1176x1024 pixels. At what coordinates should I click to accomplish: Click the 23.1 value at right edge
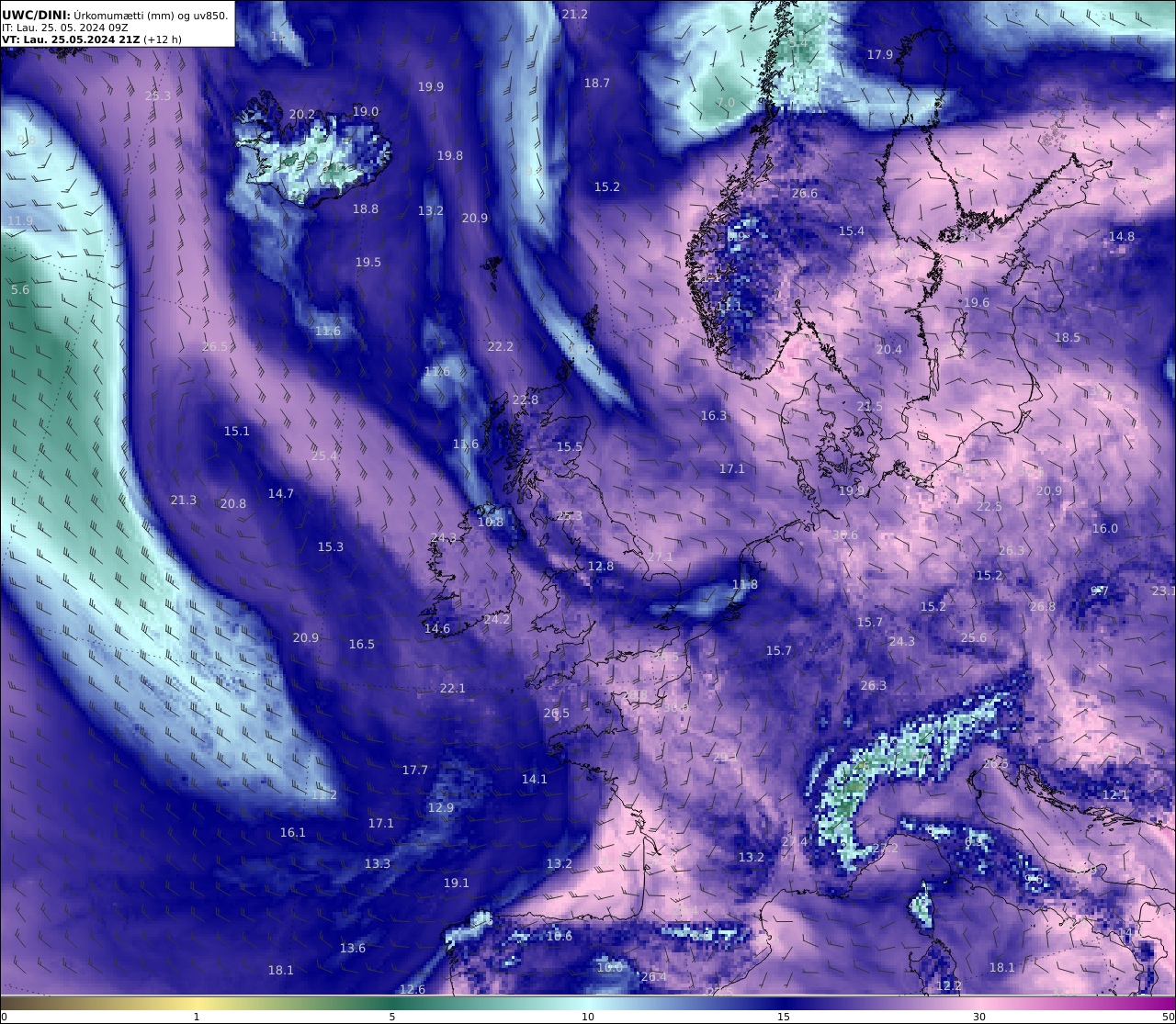(x=1164, y=591)
